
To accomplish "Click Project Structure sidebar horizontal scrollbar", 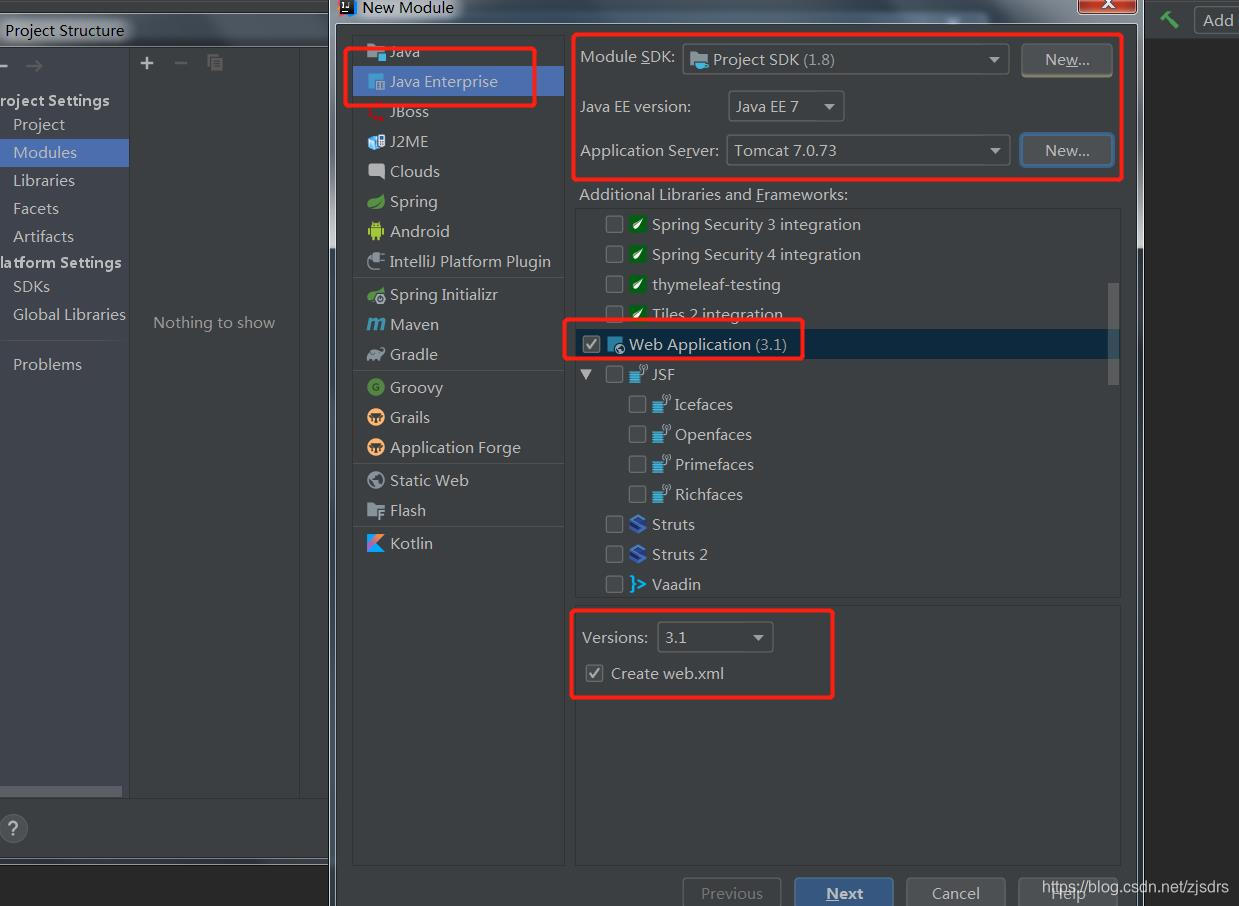I will tap(61, 791).
